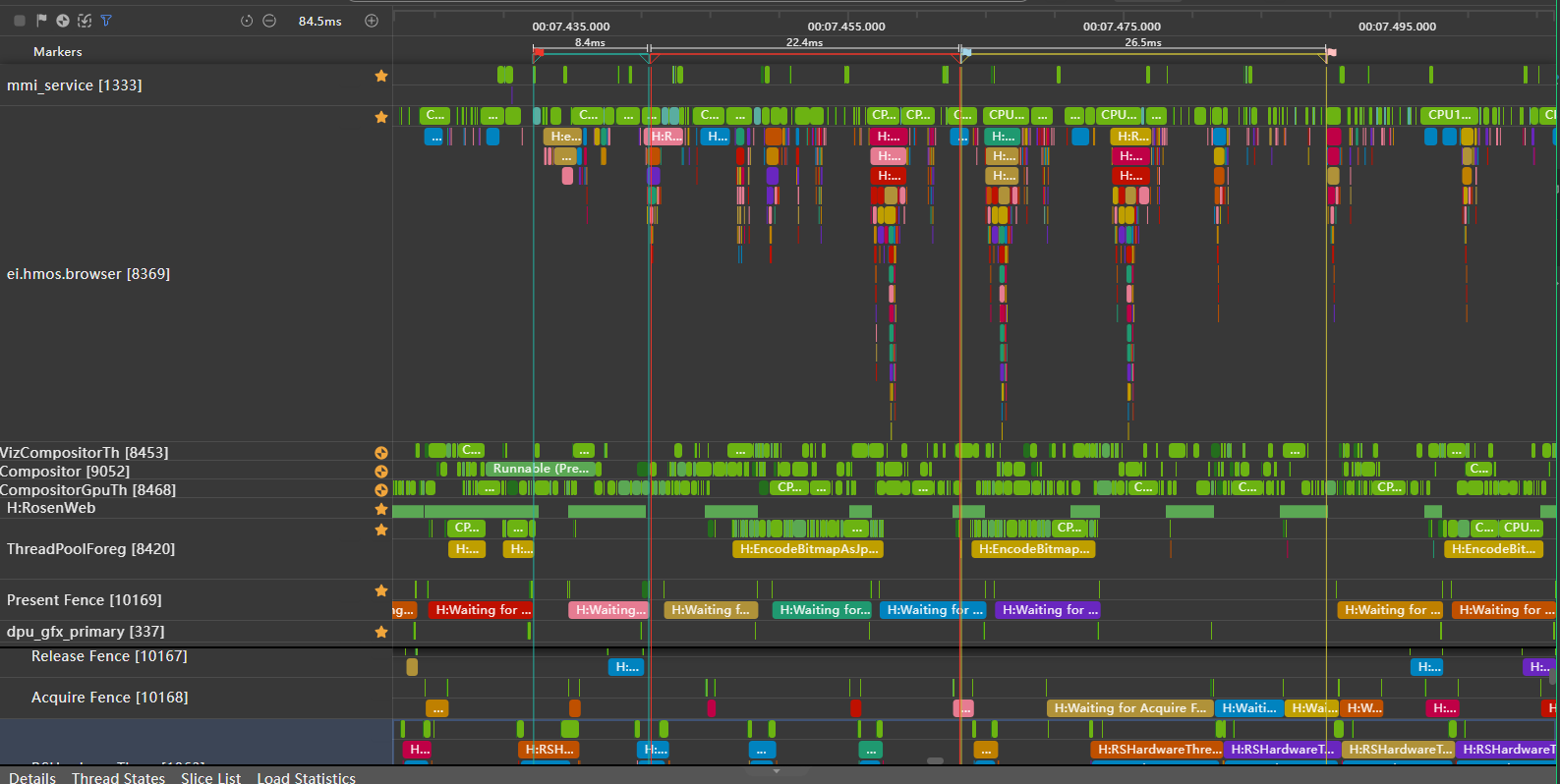1560x784 pixels.
Task: Zoom out with the minus circle icon
Action: pos(269,21)
